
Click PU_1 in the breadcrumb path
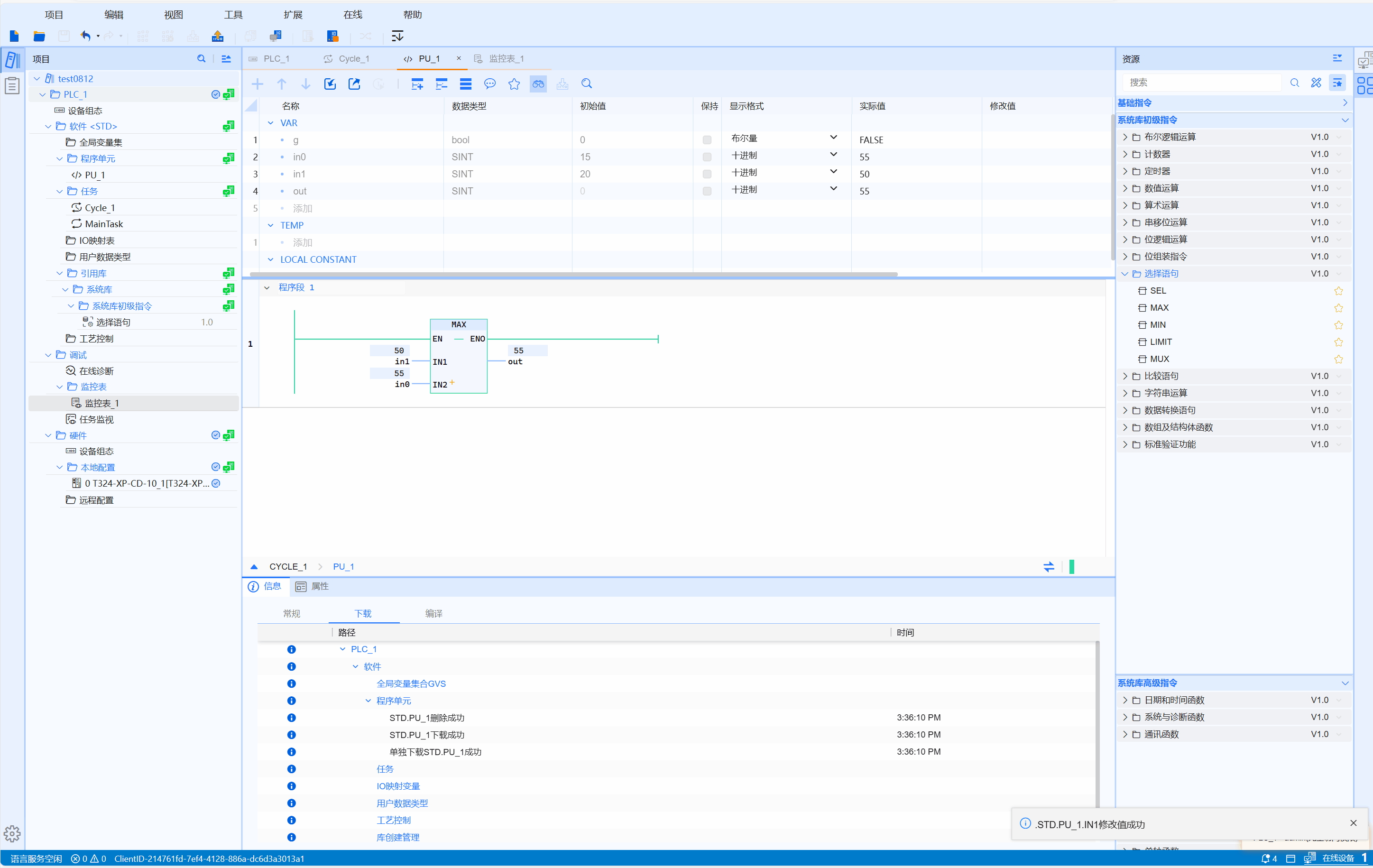[x=343, y=566]
